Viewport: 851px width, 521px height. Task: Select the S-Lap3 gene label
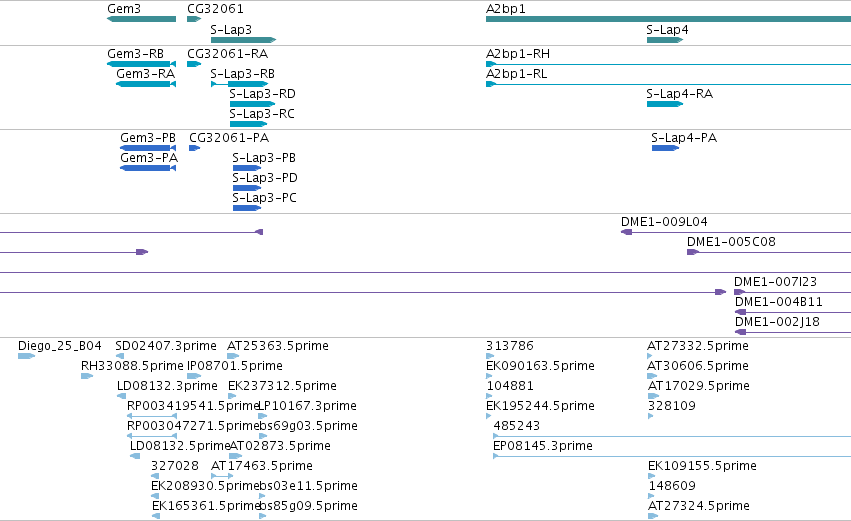(231, 30)
